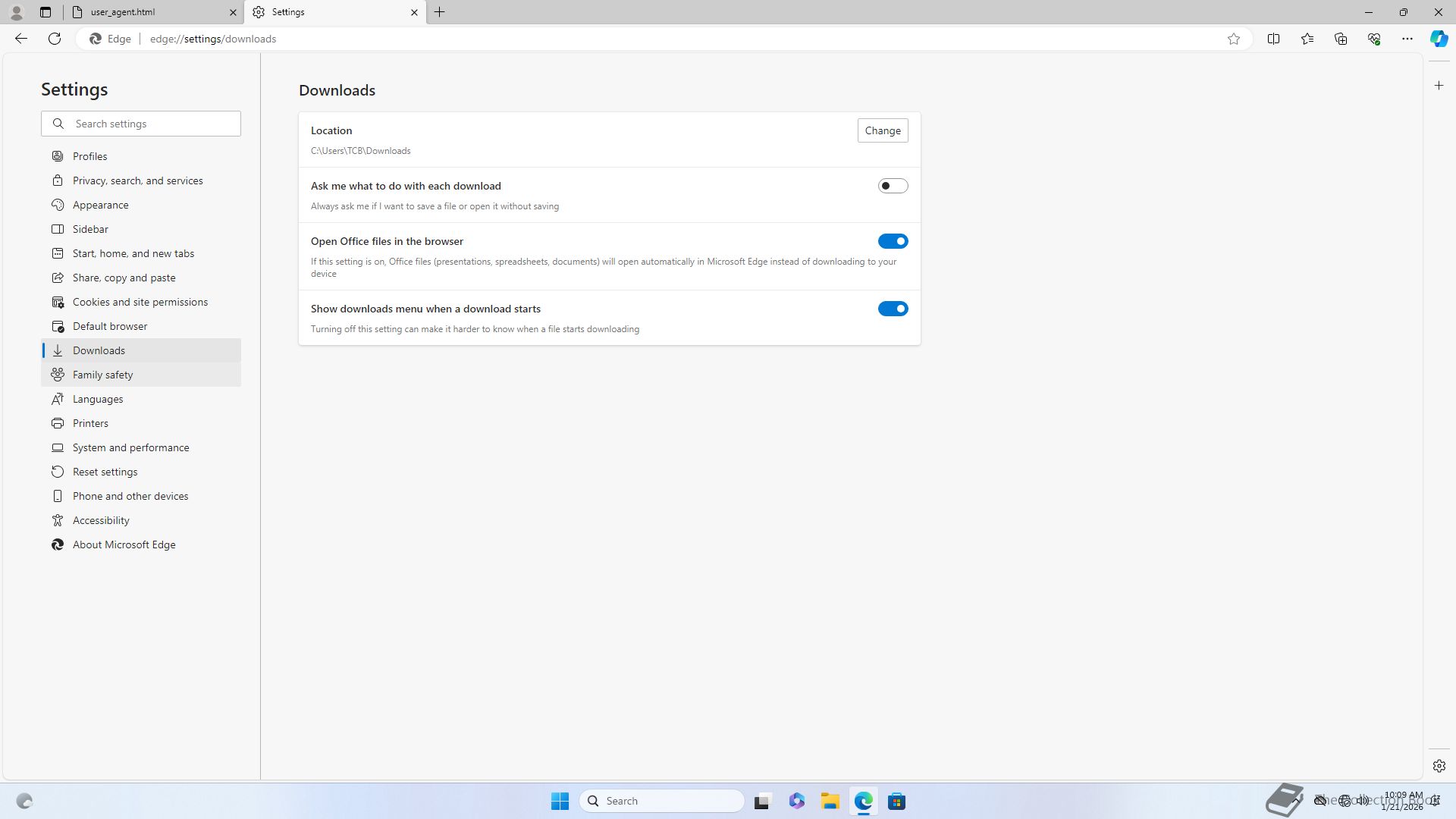This screenshot has width=1456, height=819.
Task: Select System and performance in sidebar
Action: tap(130, 447)
